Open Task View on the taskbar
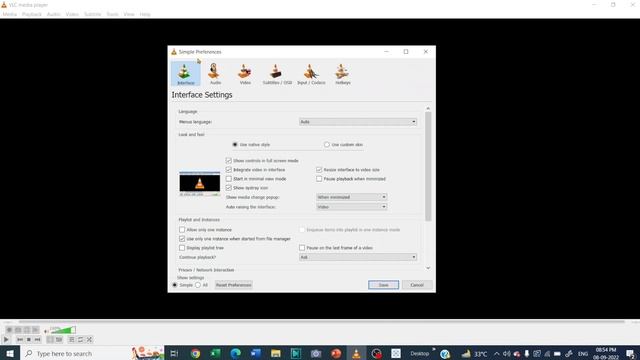The height and width of the screenshot is (360, 640). [x=174, y=353]
